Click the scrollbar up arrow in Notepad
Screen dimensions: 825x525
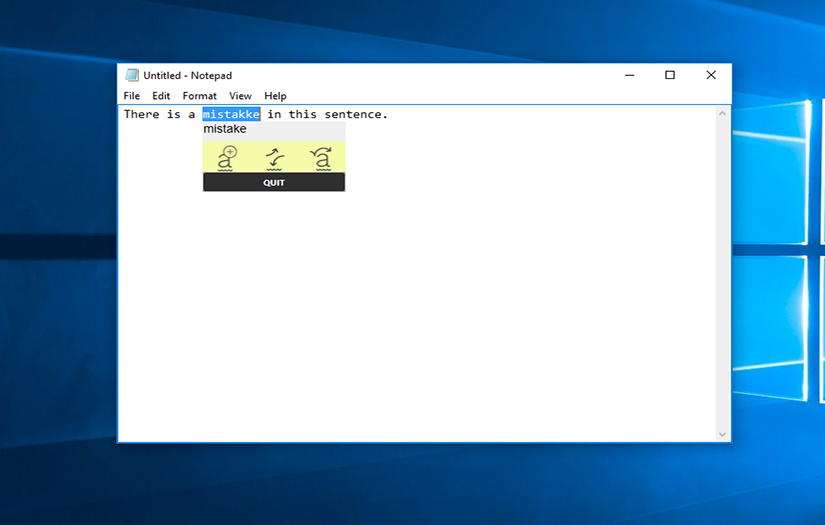[722, 113]
